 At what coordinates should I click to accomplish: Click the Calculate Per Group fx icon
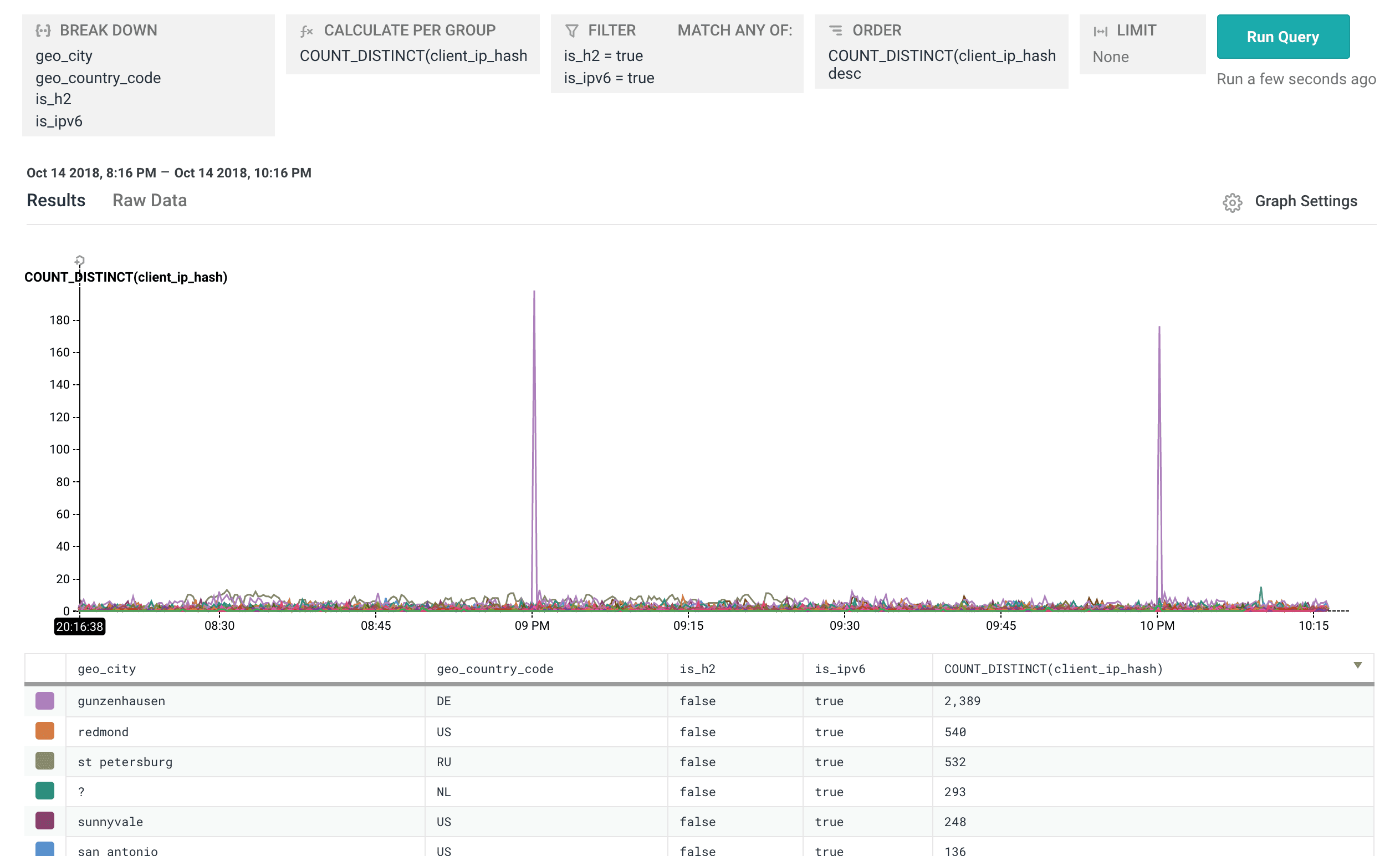pyautogui.click(x=307, y=30)
